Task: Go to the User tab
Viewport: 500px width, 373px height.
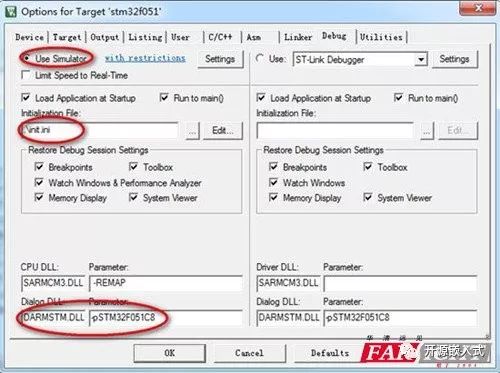Action: click(180, 37)
